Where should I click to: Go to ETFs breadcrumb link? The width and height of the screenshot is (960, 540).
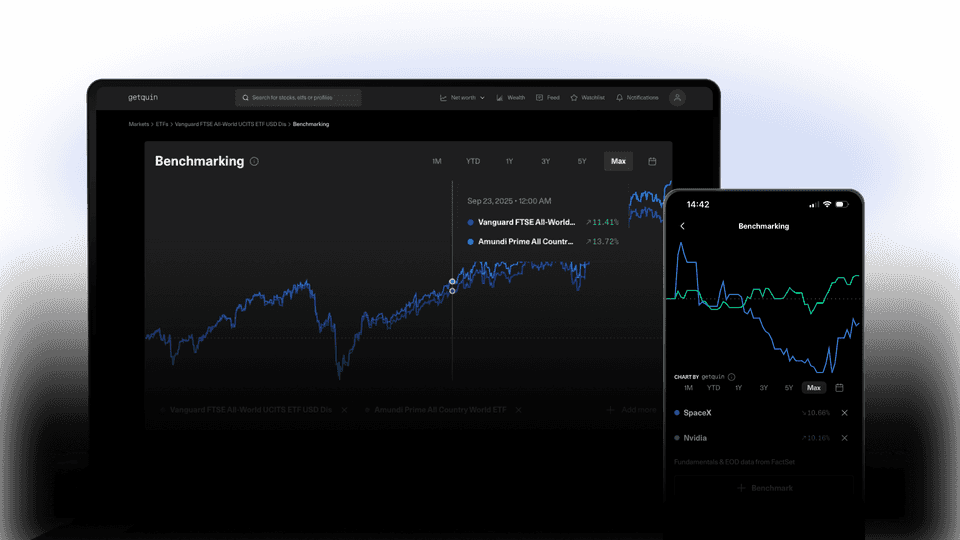tap(162, 124)
